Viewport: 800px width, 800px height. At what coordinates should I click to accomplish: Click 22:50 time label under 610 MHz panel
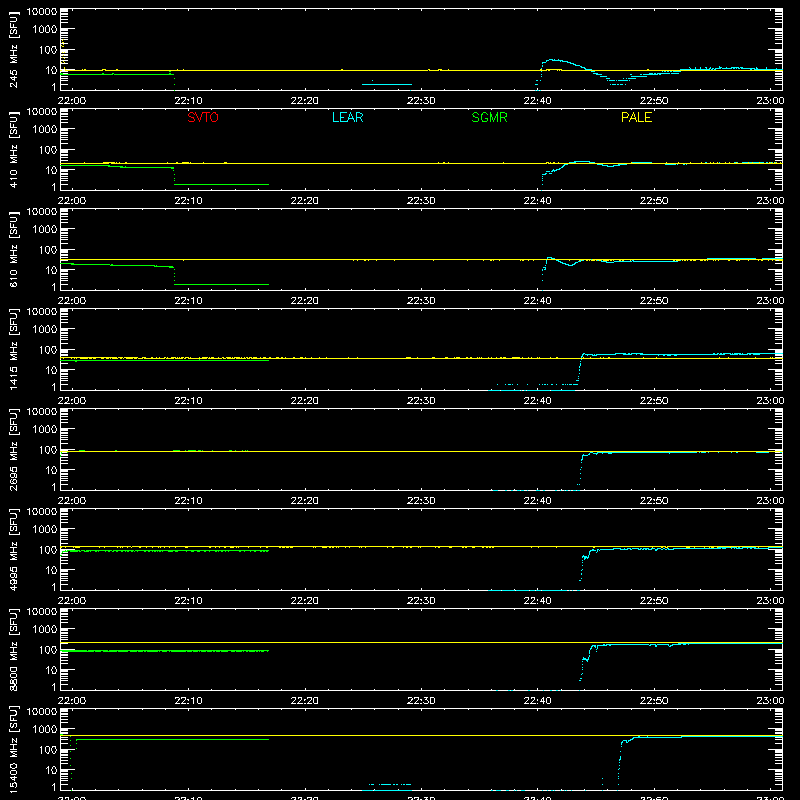(x=654, y=301)
